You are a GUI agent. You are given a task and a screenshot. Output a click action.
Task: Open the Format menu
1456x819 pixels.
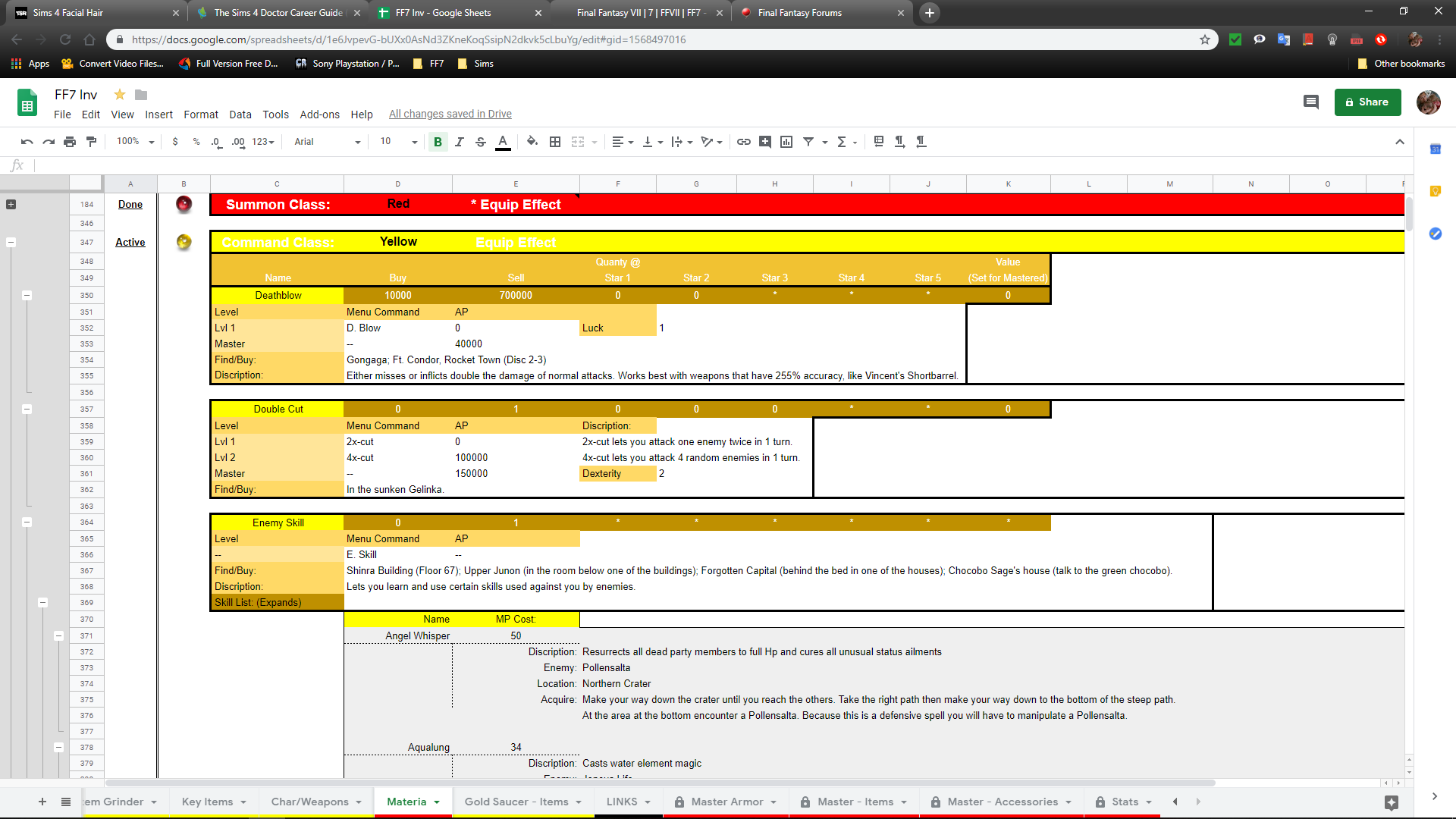click(201, 115)
